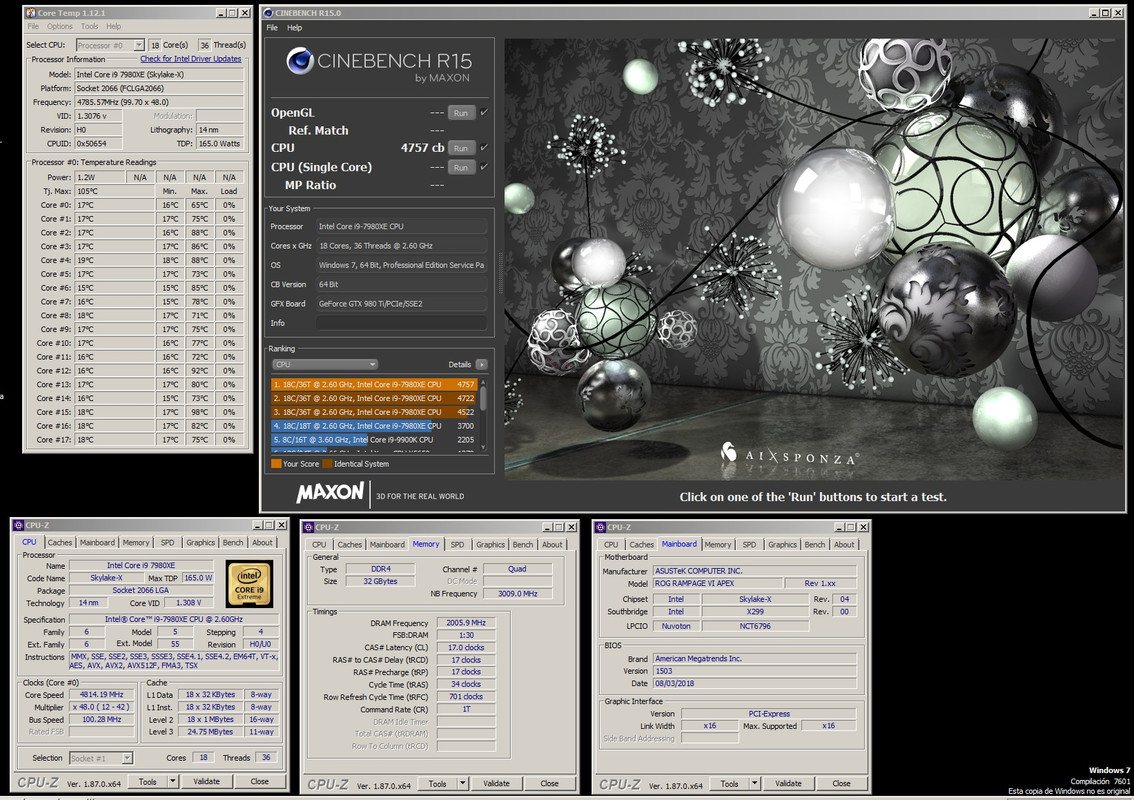Expand the Tools arrow in the CPU-Z CPU window

[173, 781]
